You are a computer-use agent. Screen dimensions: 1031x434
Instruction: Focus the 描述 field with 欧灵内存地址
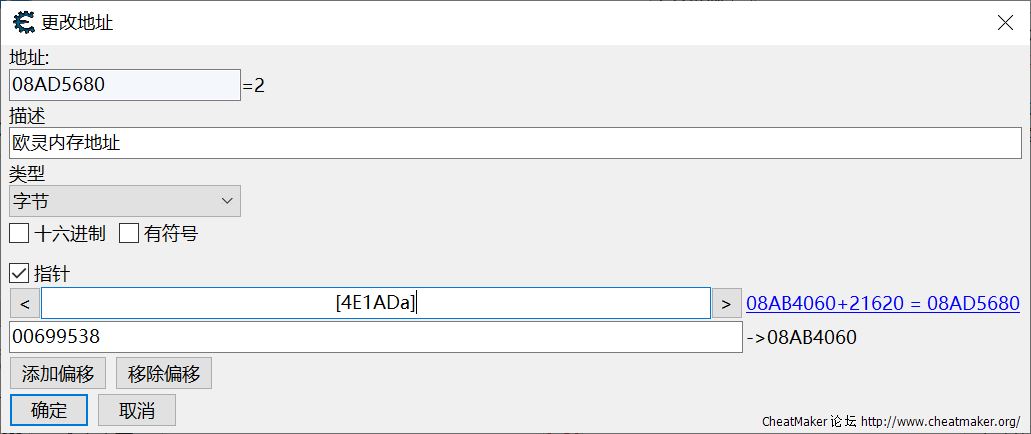tap(515, 143)
